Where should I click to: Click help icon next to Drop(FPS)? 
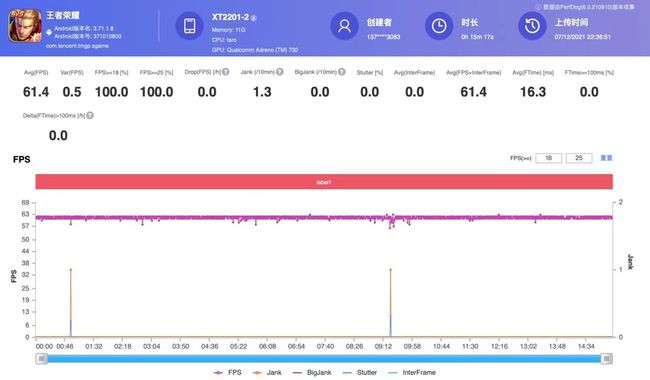pyautogui.click(x=226, y=72)
